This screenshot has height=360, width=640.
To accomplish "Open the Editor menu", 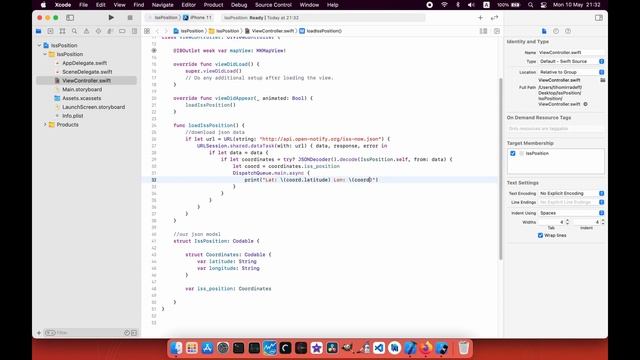I will point(189,5).
